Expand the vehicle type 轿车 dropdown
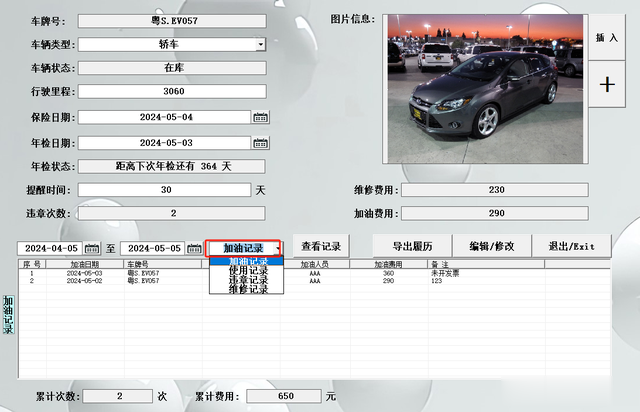This screenshot has height=412, width=640. [260, 44]
